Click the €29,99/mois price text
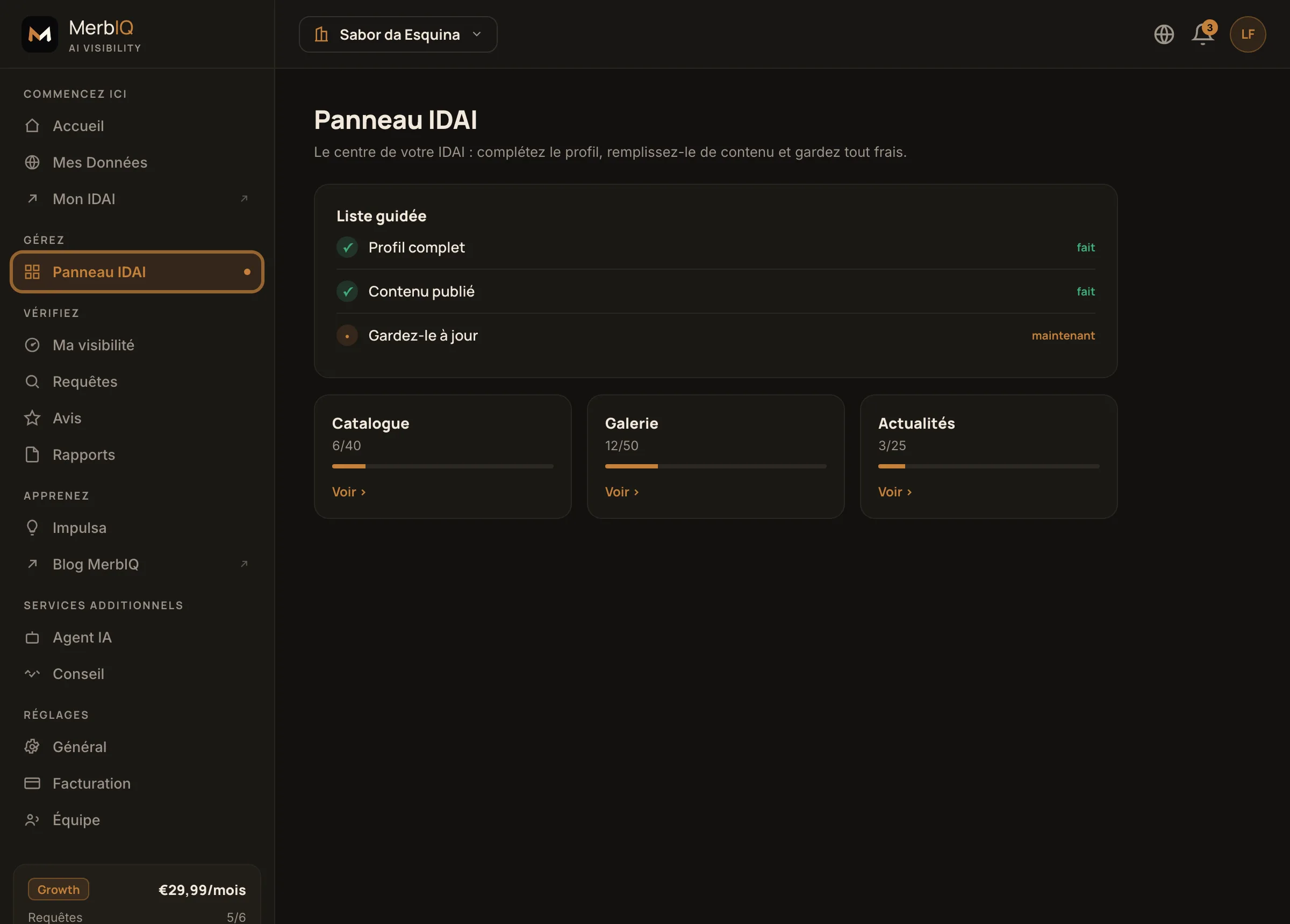 click(x=202, y=890)
